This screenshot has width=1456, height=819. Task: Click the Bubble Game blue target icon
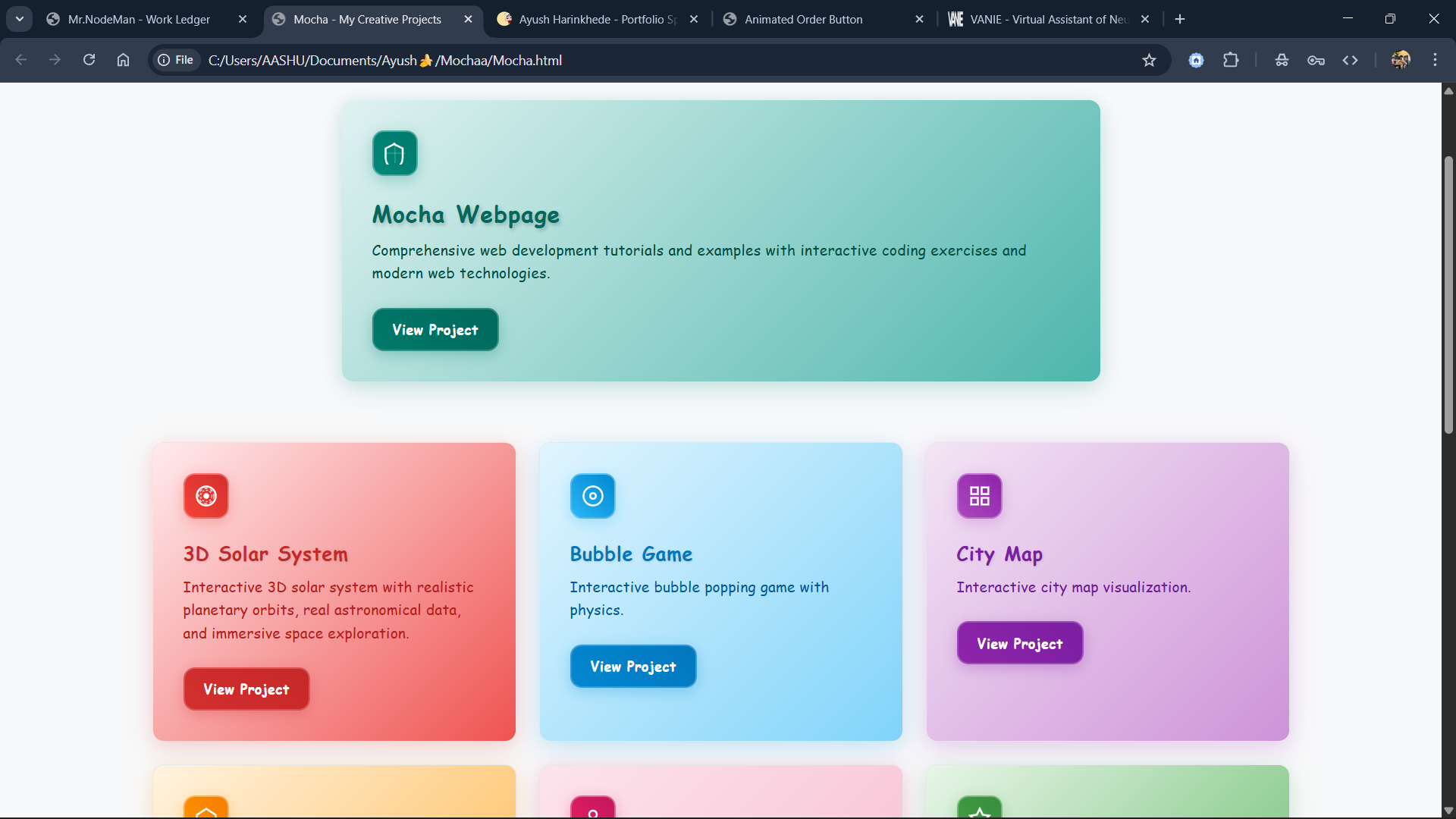pos(592,496)
